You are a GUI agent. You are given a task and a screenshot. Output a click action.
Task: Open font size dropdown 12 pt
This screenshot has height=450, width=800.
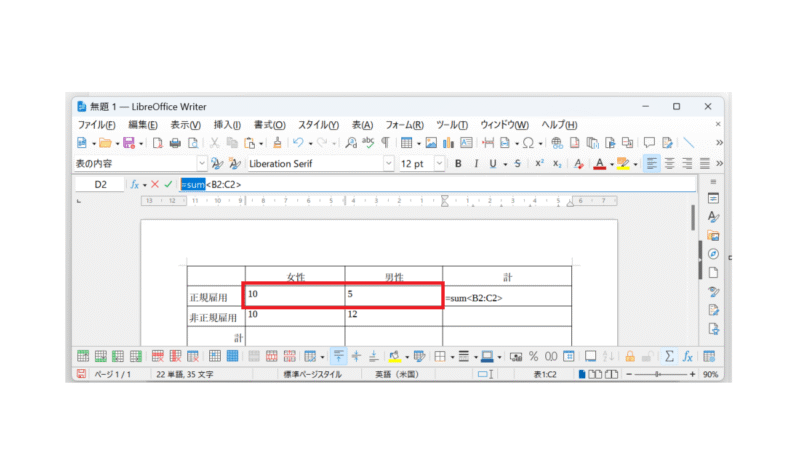click(x=439, y=164)
